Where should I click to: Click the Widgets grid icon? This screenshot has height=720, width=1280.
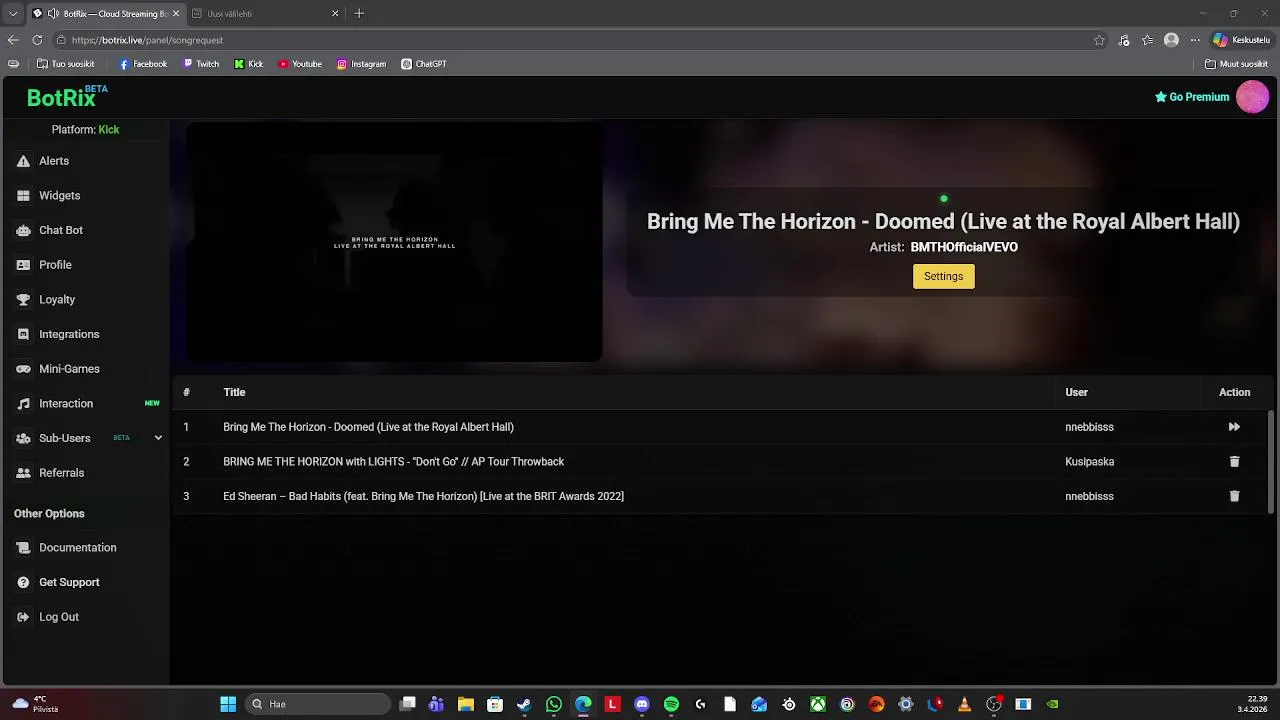point(23,196)
